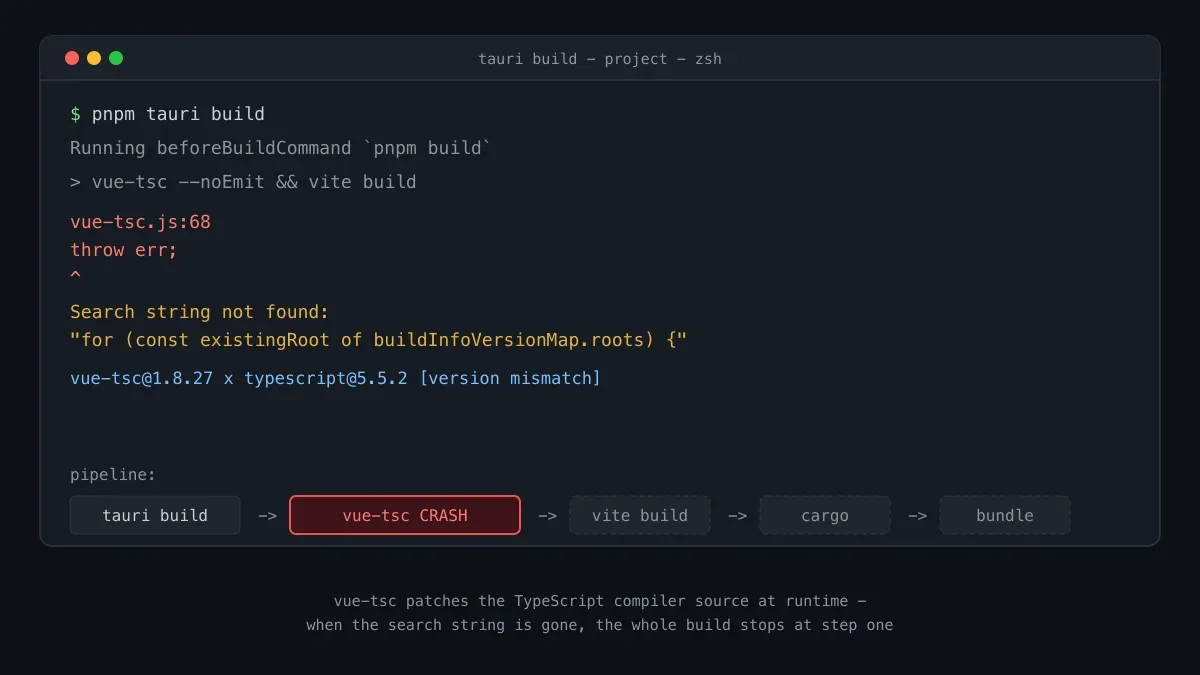Click the green dollar prompt symbol
Viewport: 1200px width, 675px height.
tap(76, 114)
